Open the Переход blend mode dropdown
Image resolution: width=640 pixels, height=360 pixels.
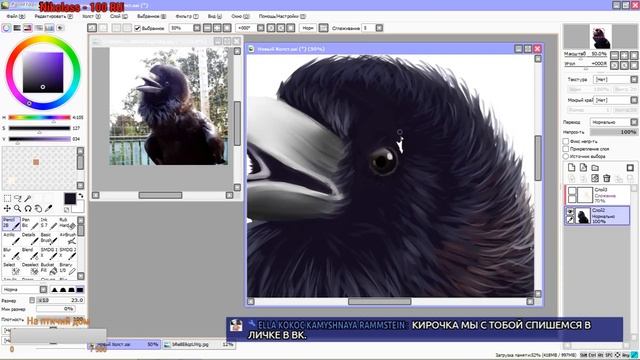[634, 122]
